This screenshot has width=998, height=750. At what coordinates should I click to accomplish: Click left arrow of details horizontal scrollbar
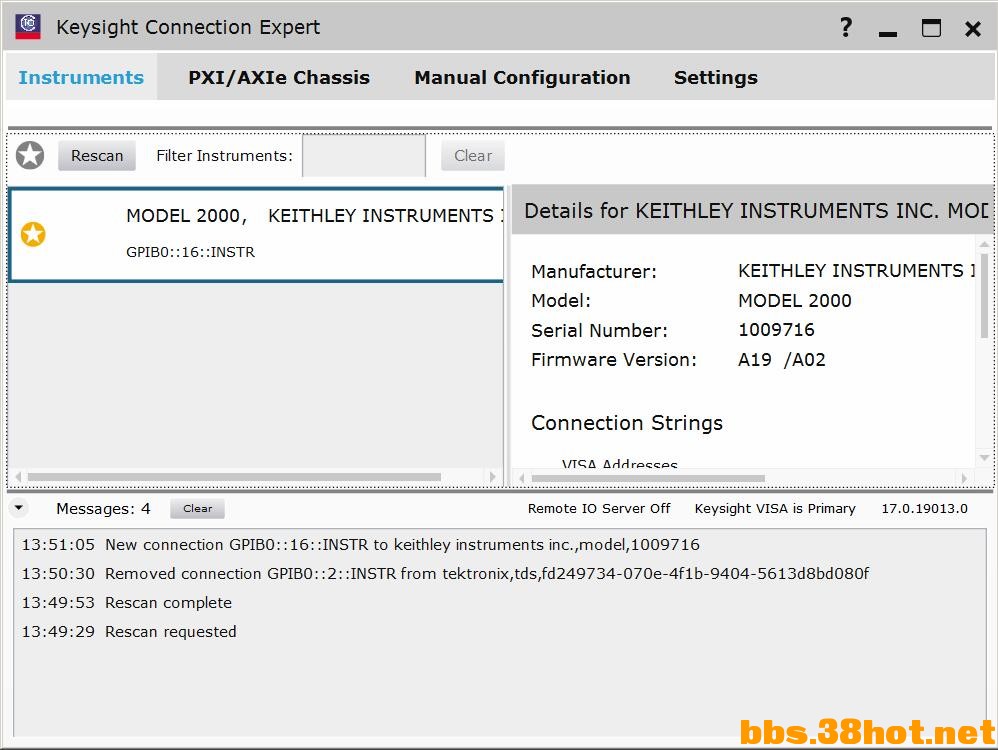click(x=522, y=478)
